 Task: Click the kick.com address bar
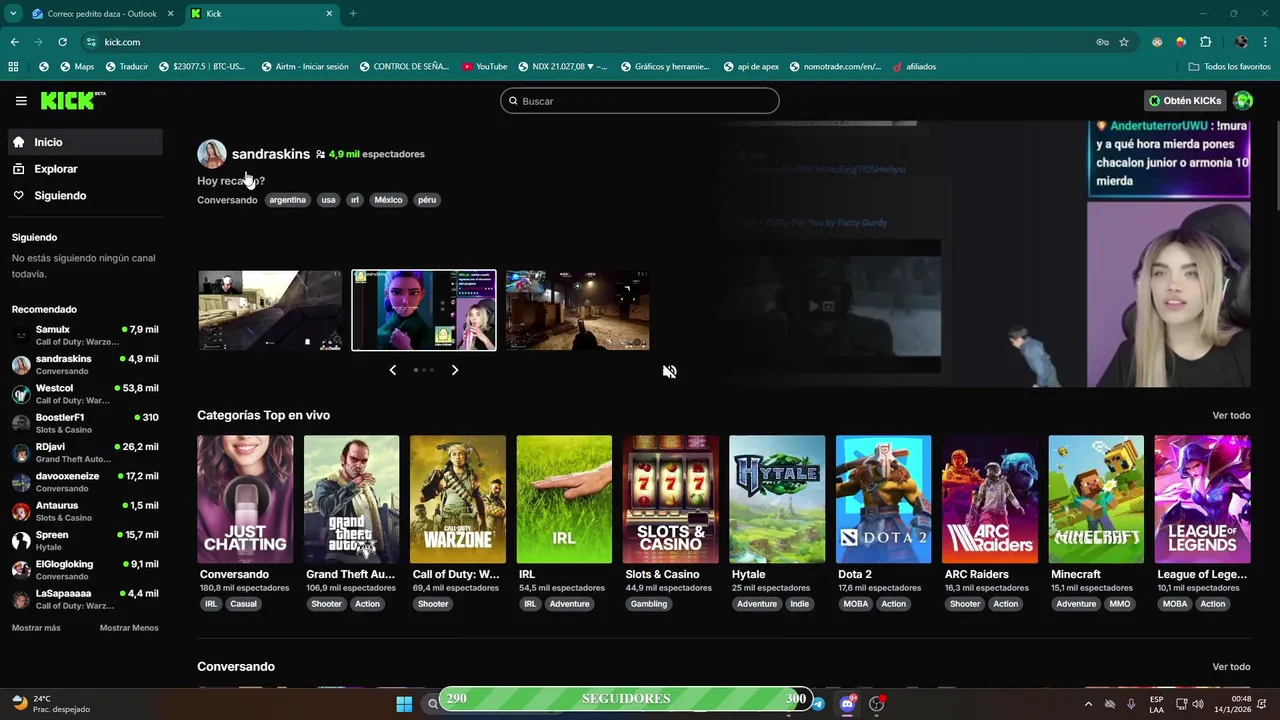[x=590, y=42]
